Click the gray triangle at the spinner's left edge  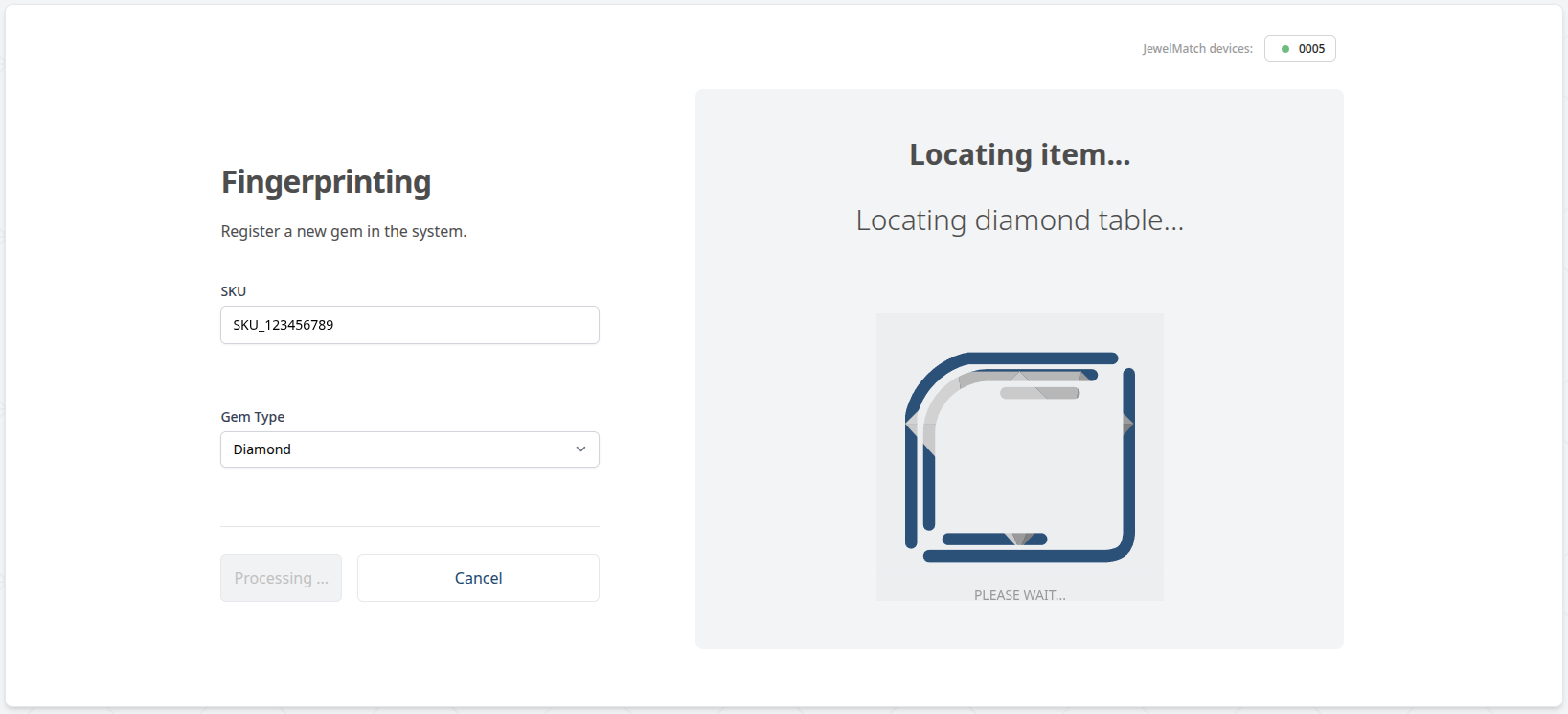point(912,424)
